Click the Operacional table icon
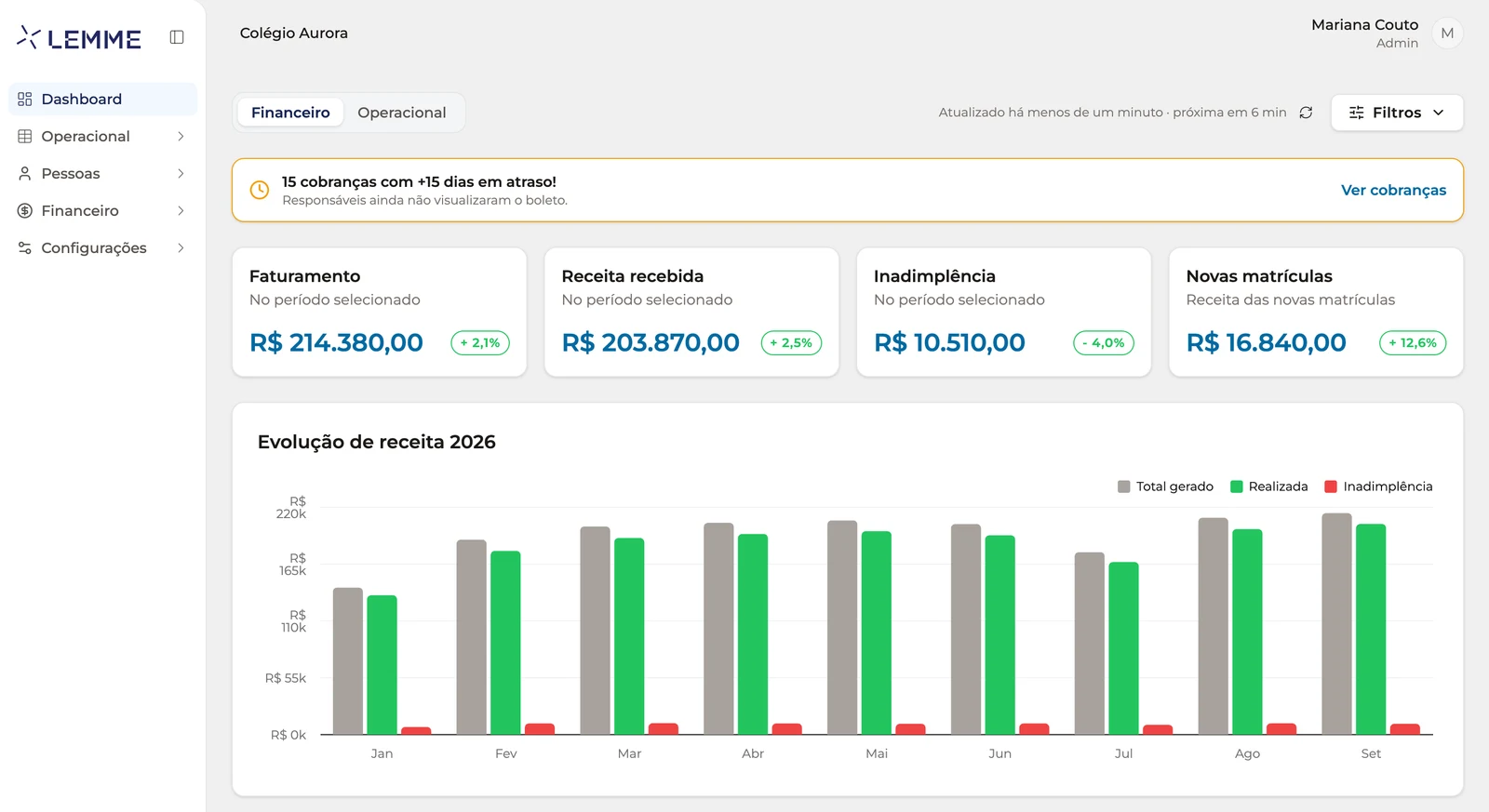Image resolution: width=1489 pixels, height=812 pixels. [x=25, y=137]
